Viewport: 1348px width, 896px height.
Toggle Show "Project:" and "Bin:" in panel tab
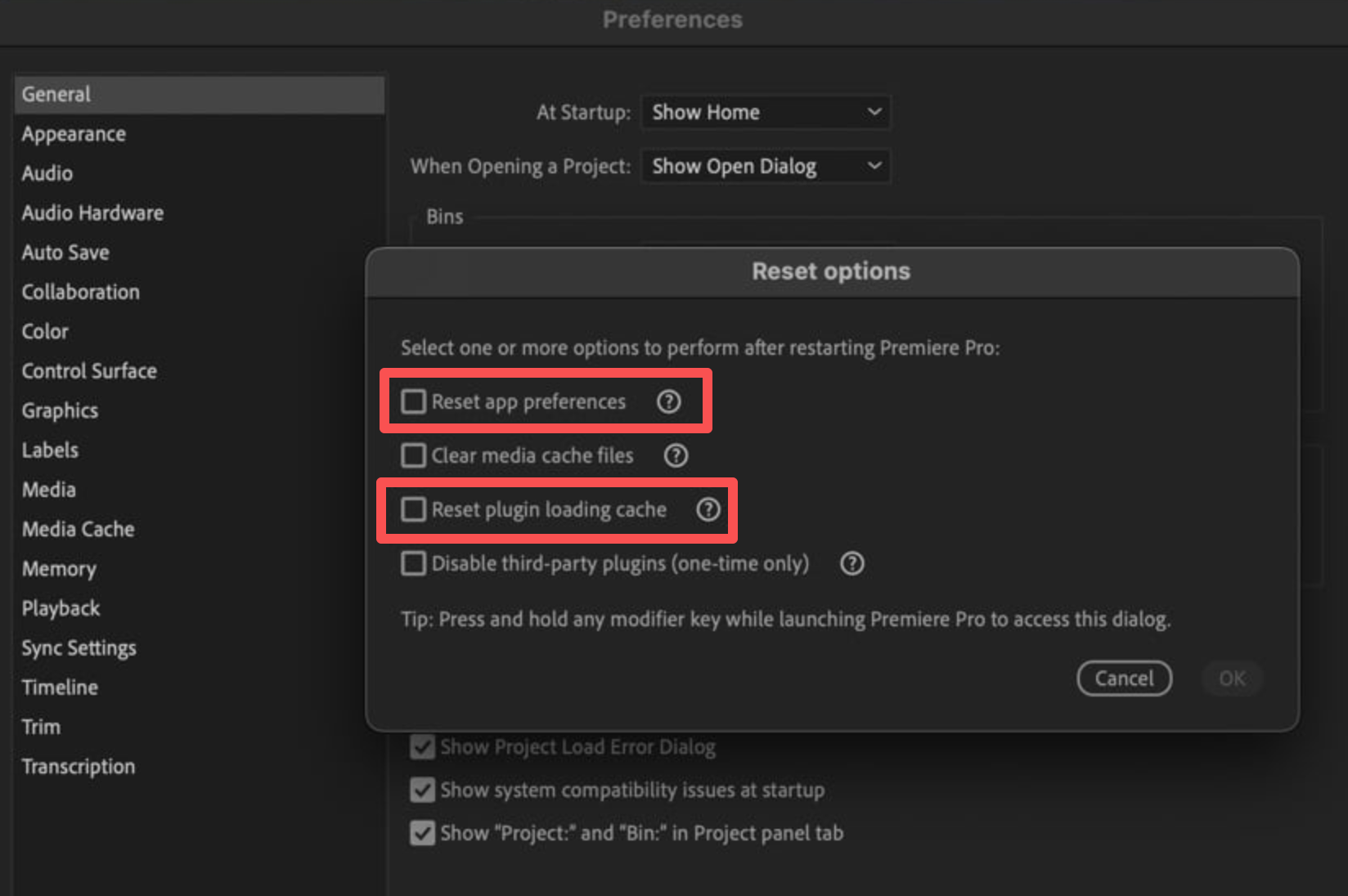click(422, 833)
